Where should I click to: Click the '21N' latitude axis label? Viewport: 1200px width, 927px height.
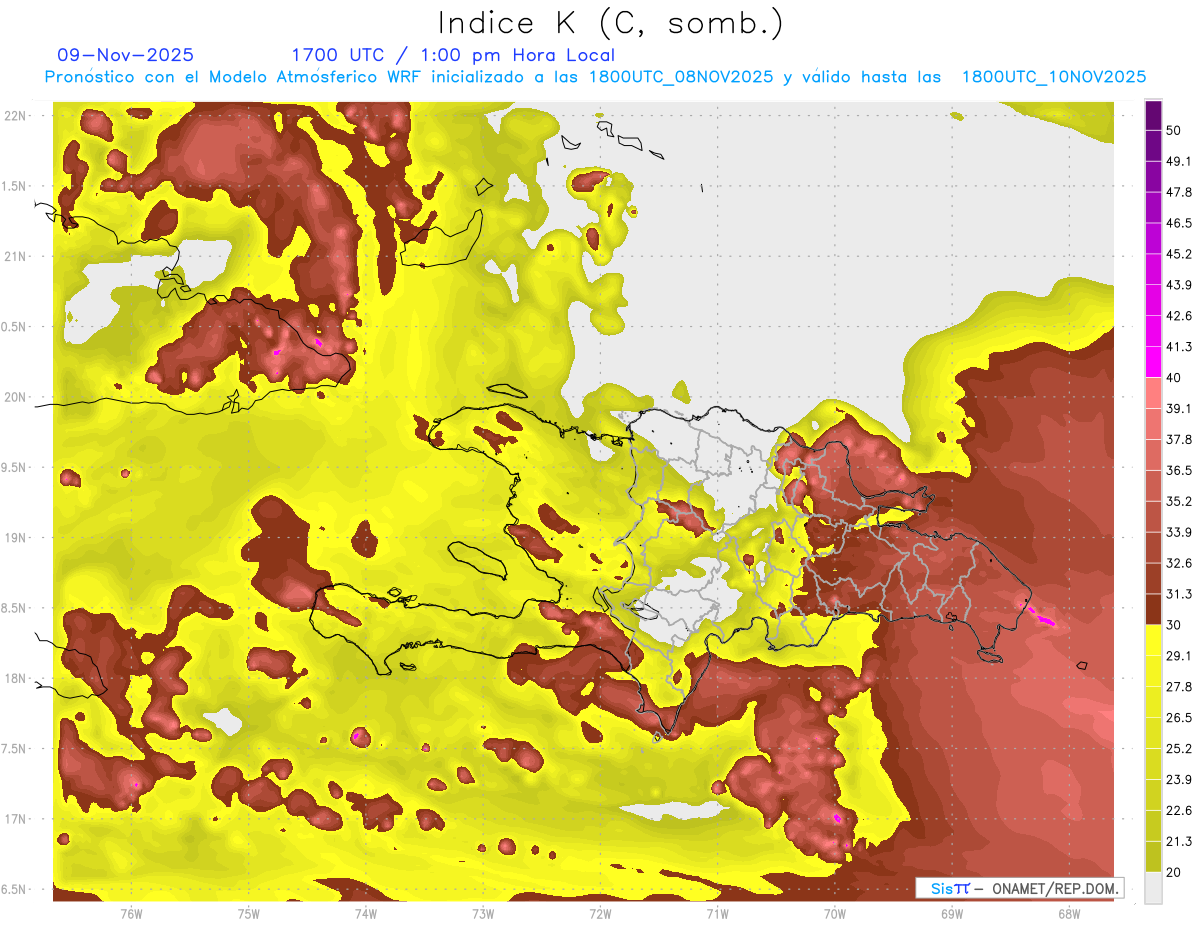click(x=15, y=256)
